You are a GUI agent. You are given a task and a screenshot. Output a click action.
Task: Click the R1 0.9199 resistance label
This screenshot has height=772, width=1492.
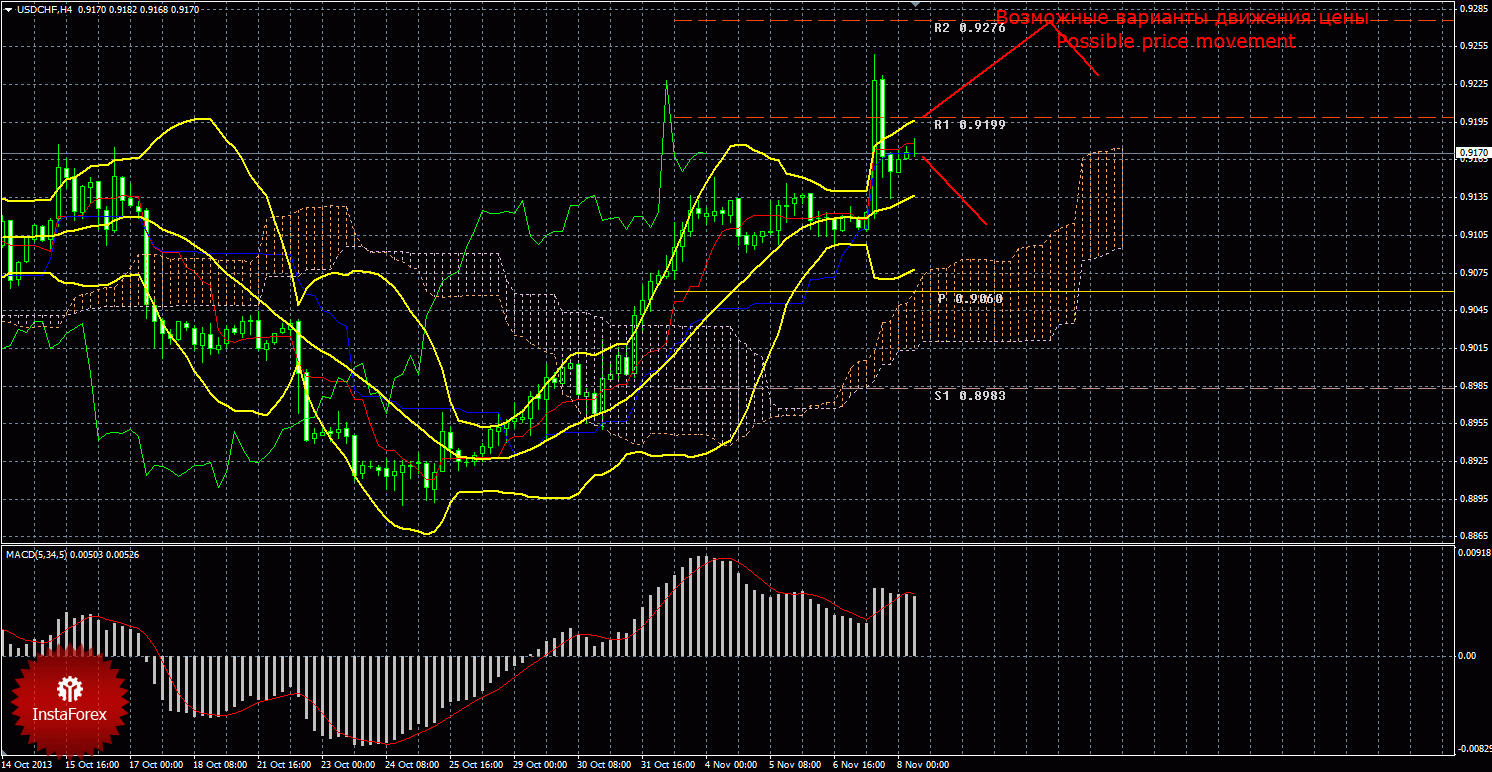969,125
